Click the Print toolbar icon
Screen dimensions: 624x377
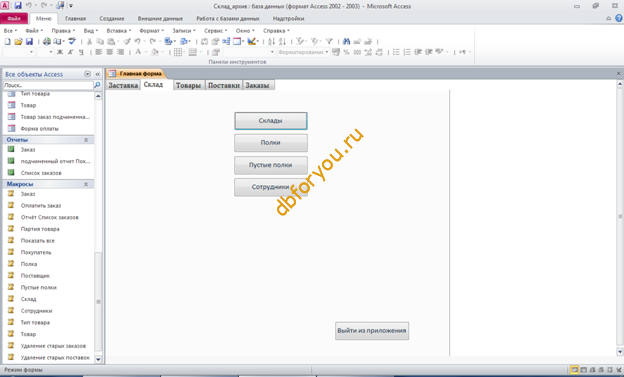(x=47, y=41)
